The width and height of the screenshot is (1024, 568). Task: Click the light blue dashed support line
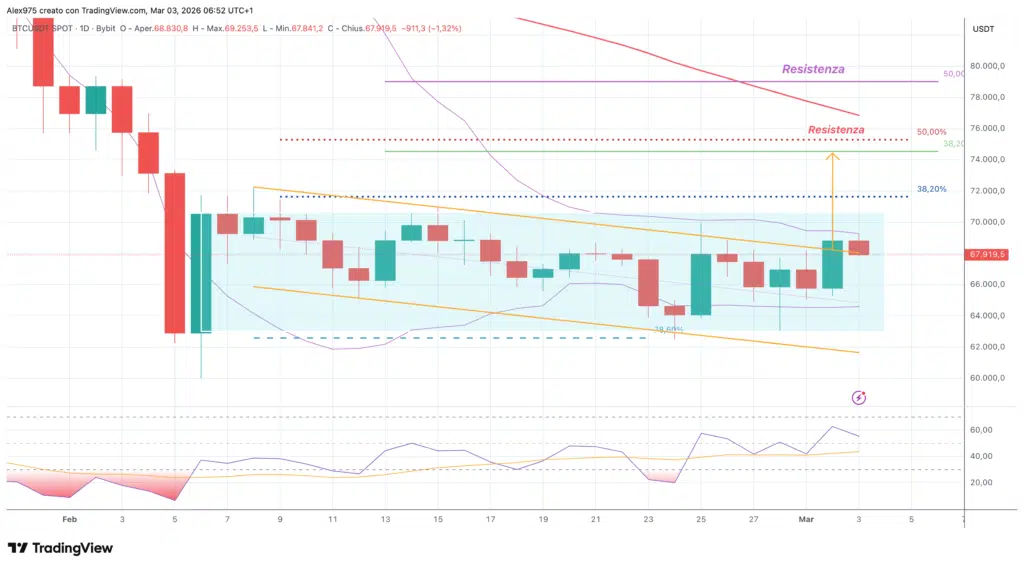pyautogui.click(x=450, y=338)
